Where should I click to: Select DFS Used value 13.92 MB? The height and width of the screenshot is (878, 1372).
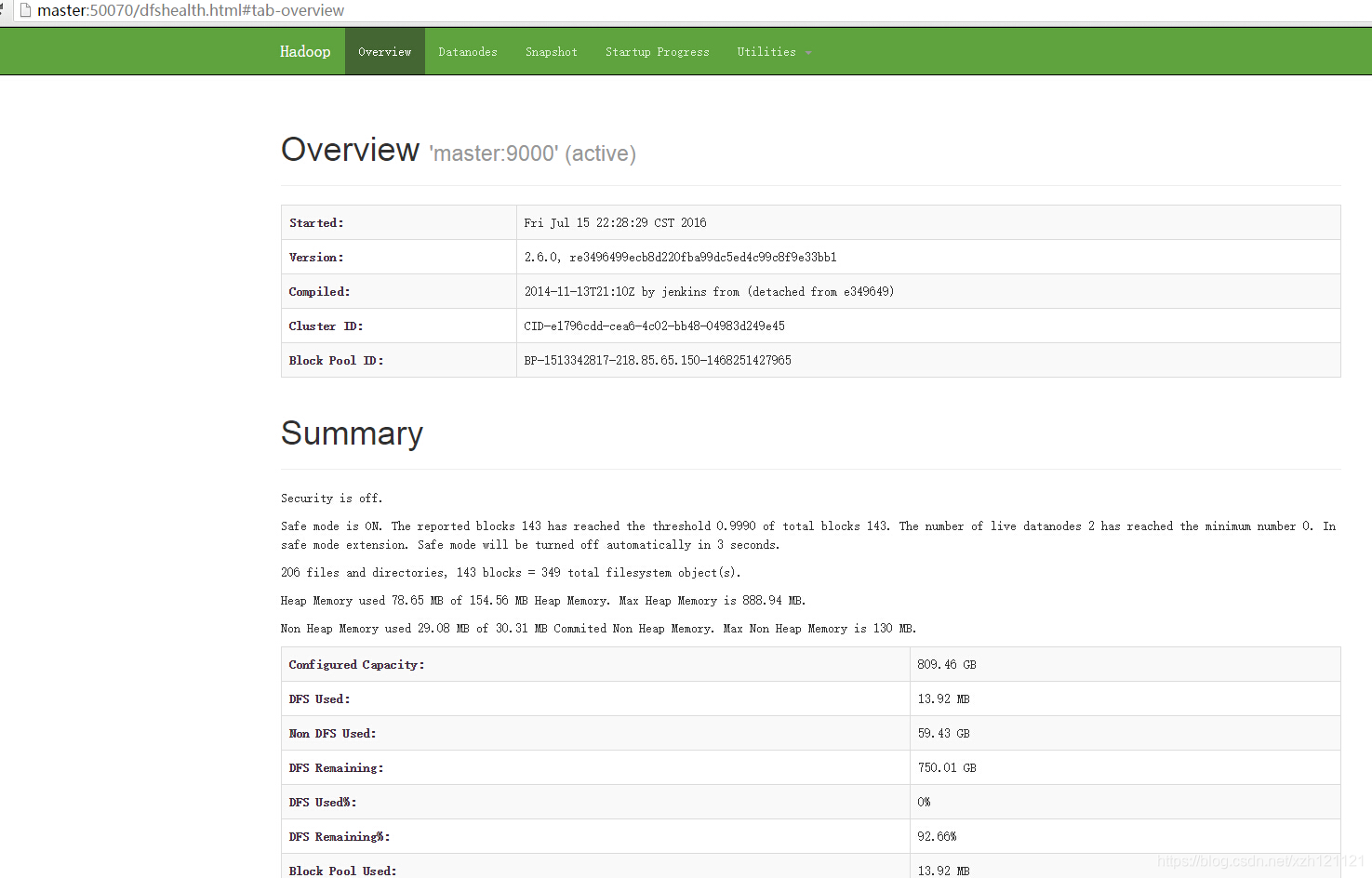(943, 698)
